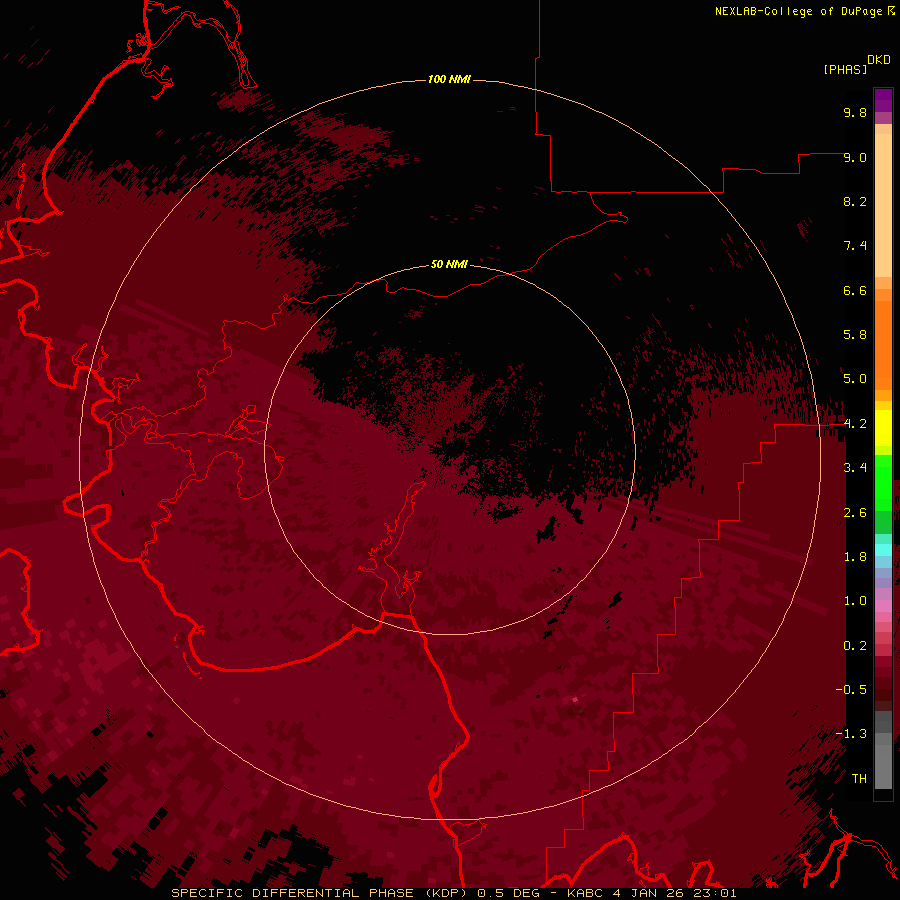Click the 5.8 scale value
900x900 pixels.
855,335
